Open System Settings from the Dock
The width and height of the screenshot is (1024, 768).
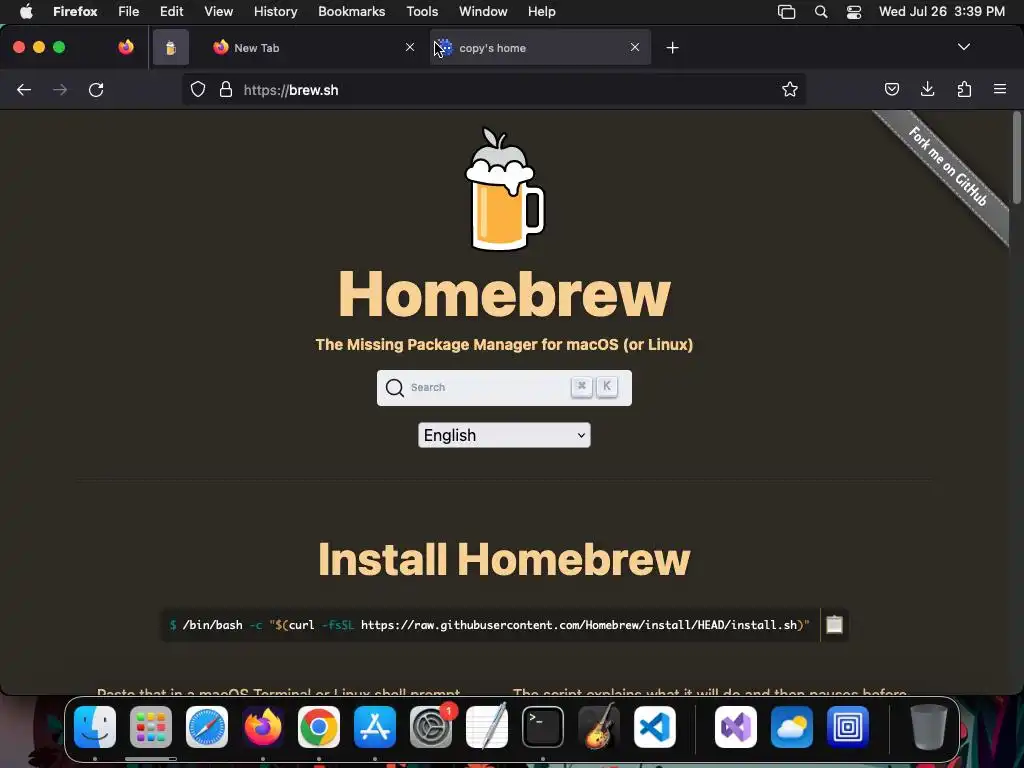point(431,727)
